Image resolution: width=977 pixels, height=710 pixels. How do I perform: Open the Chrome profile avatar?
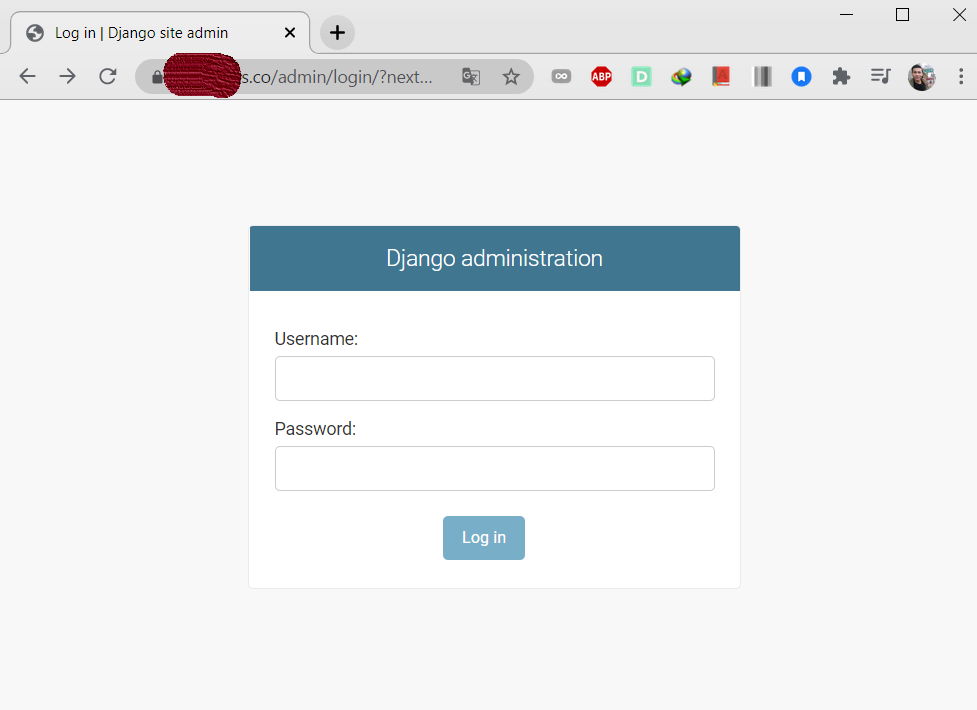(x=922, y=77)
